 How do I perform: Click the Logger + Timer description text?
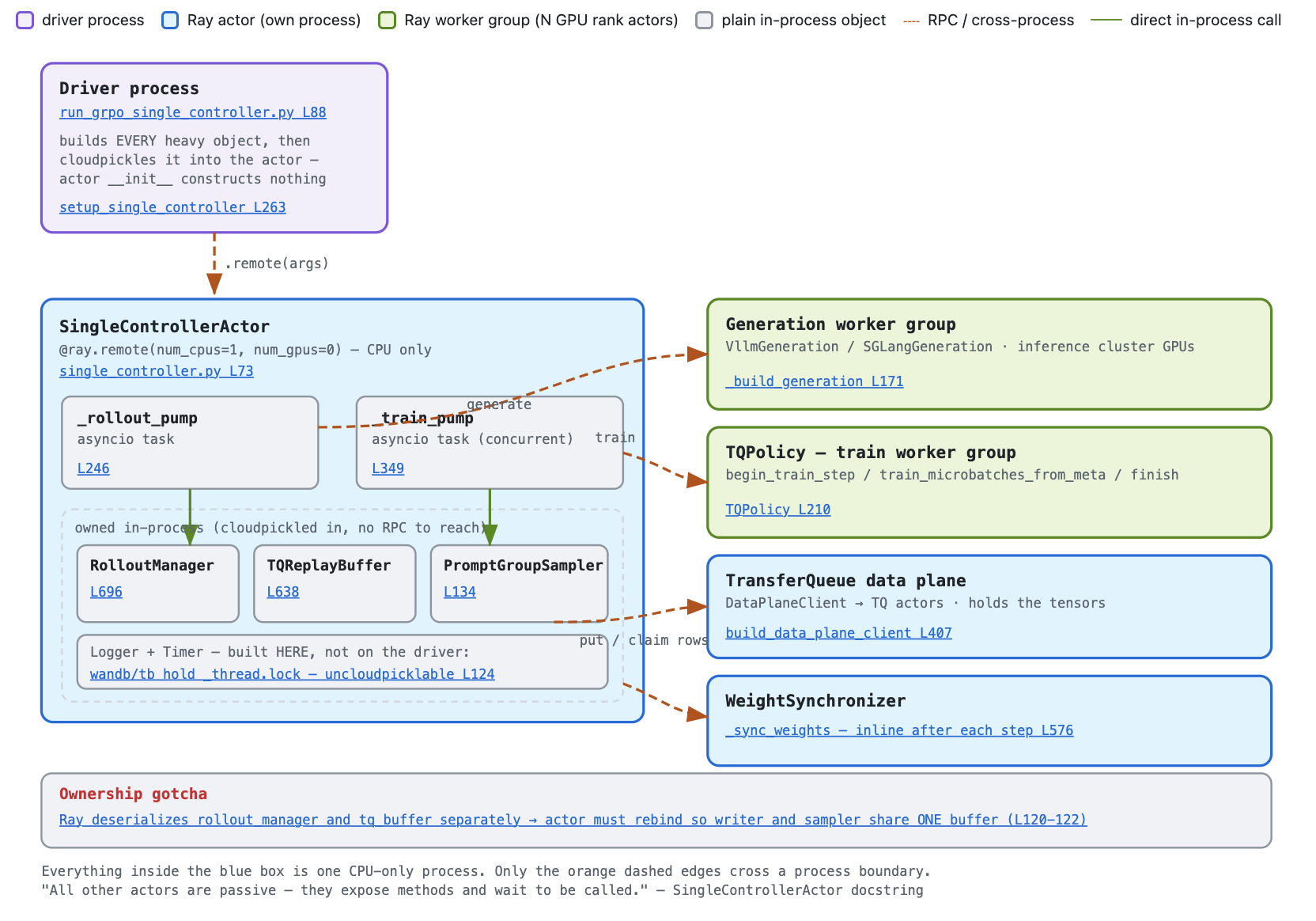coord(280,652)
